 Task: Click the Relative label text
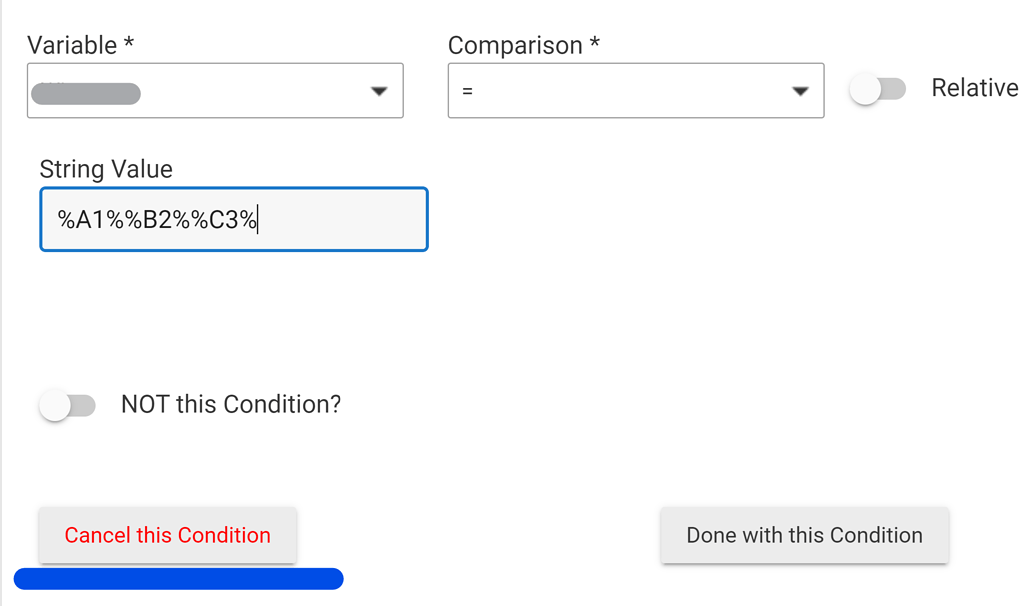[974, 88]
